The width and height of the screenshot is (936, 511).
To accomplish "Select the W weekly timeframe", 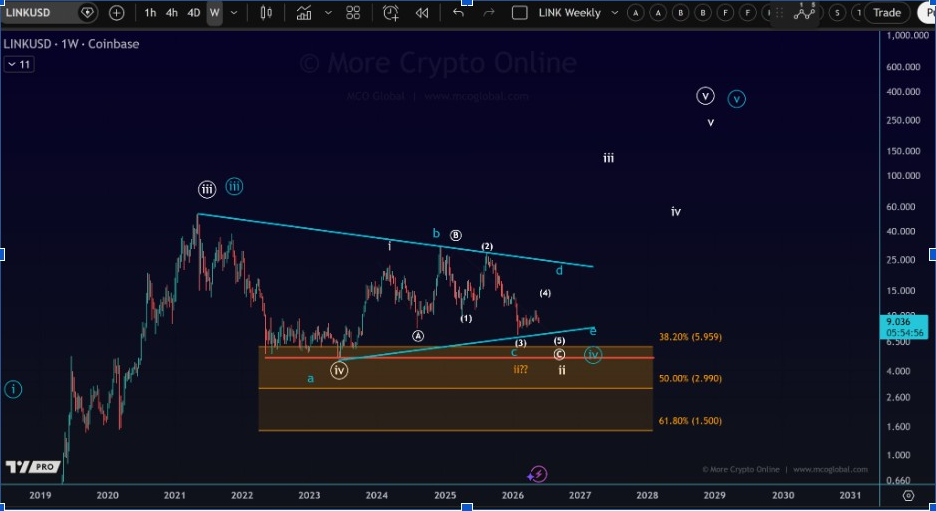I will [x=214, y=13].
